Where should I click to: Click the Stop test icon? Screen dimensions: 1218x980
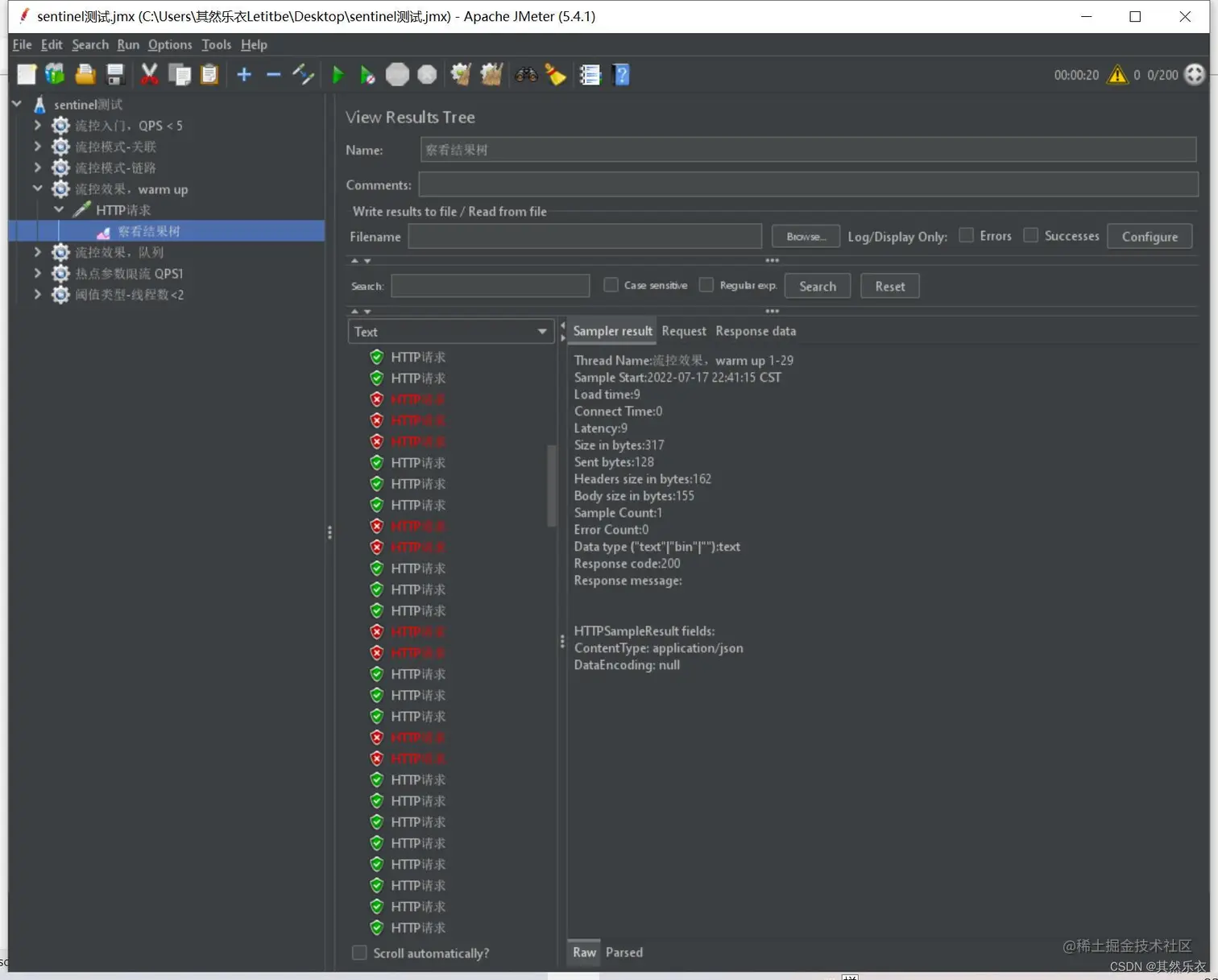click(x=397, y=75)
